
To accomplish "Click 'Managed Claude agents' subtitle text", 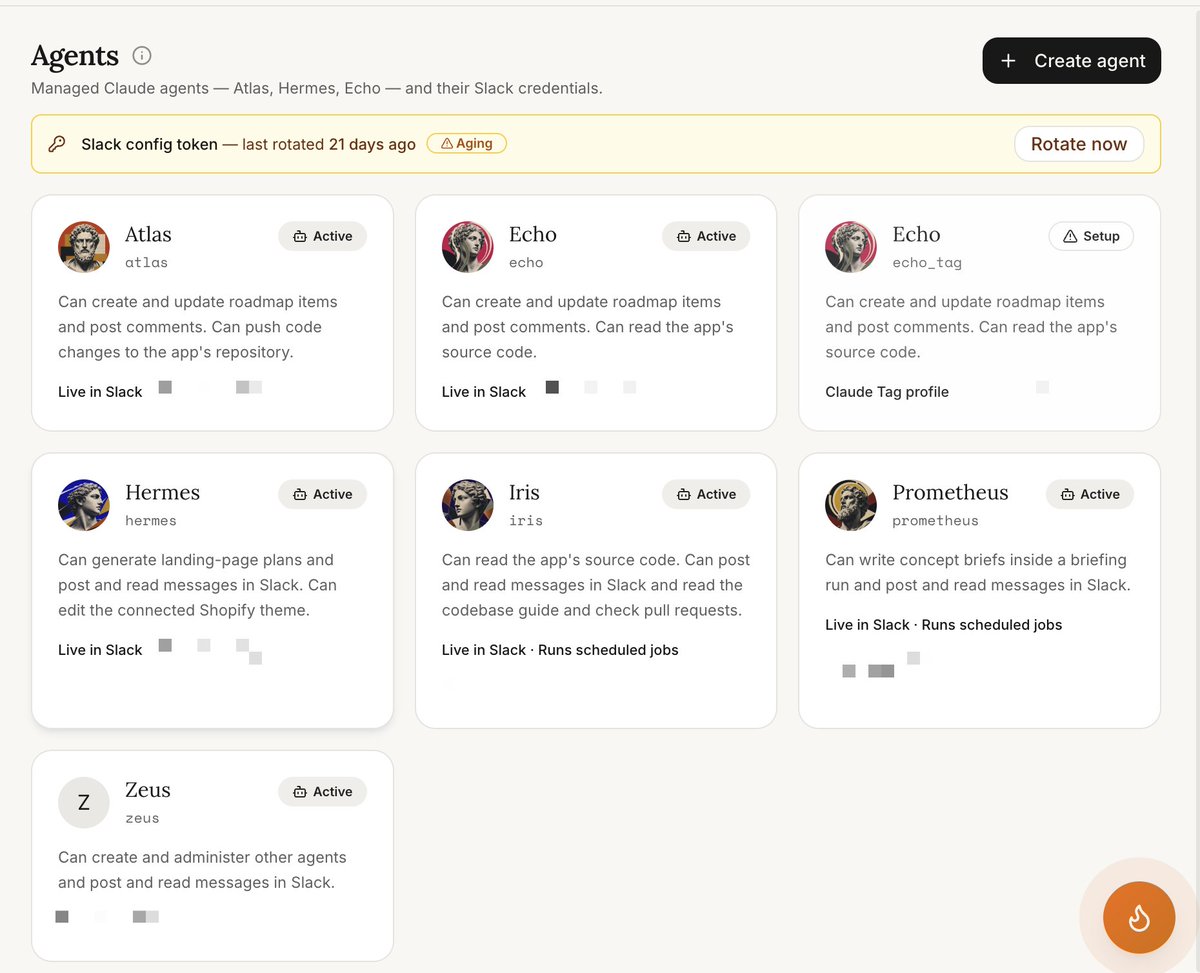I will [x=317, y=88].
